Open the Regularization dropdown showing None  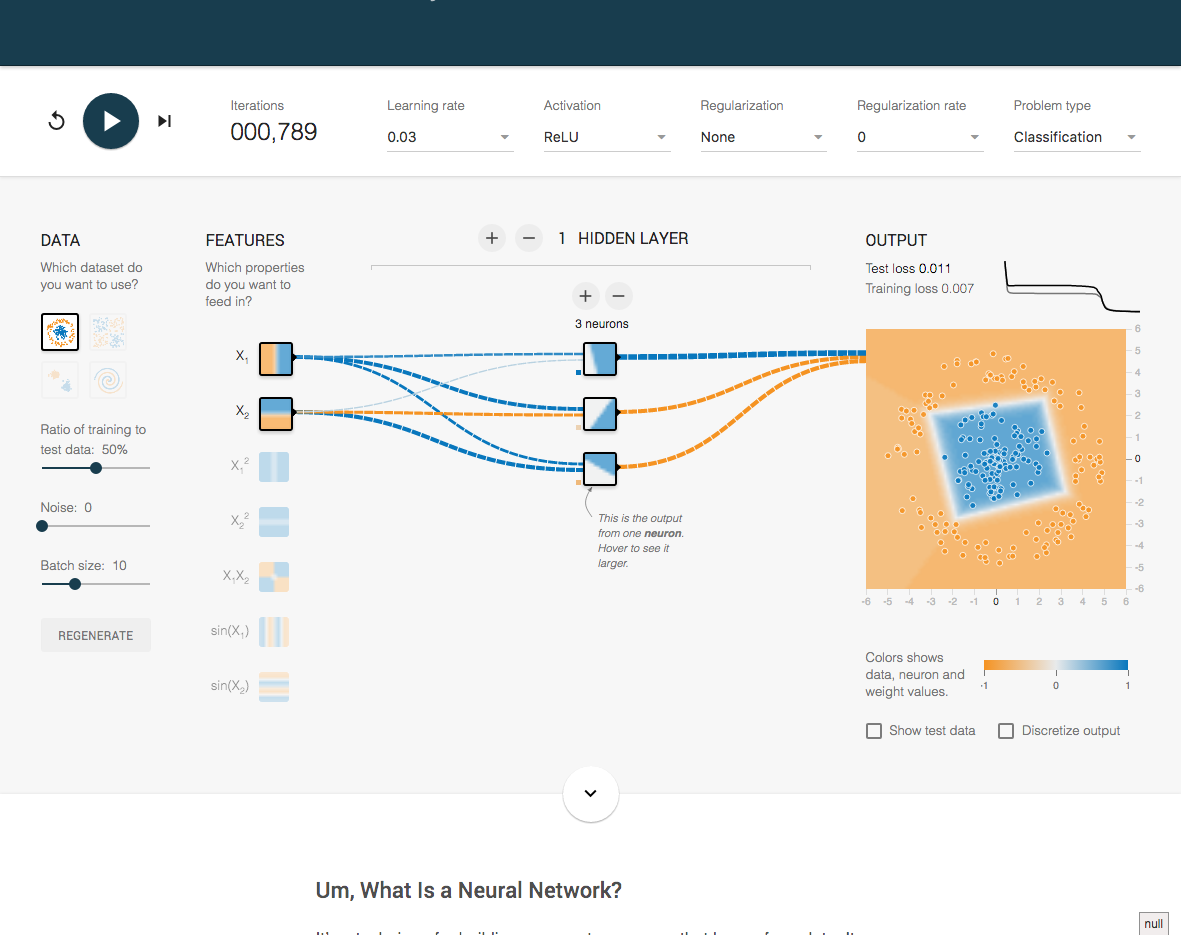click(763, 137)
